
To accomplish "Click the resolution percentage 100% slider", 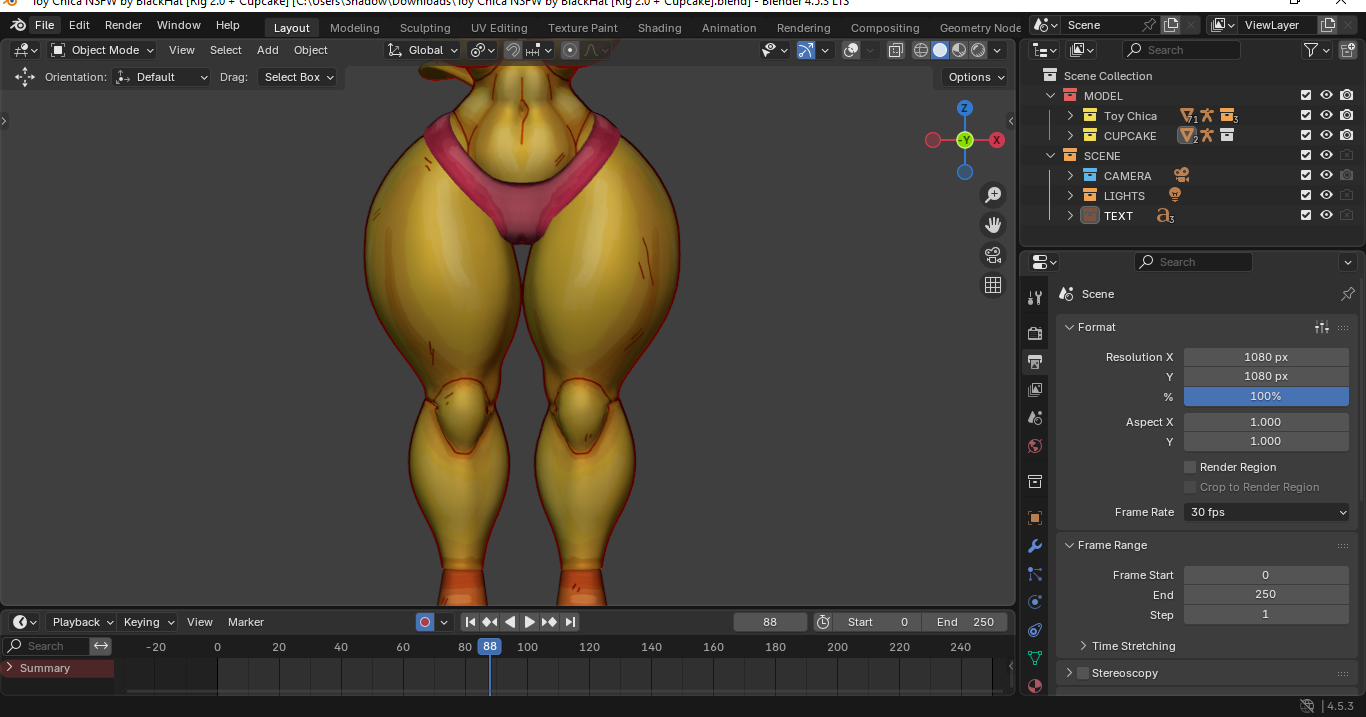I will click(x=1266, y=396).
